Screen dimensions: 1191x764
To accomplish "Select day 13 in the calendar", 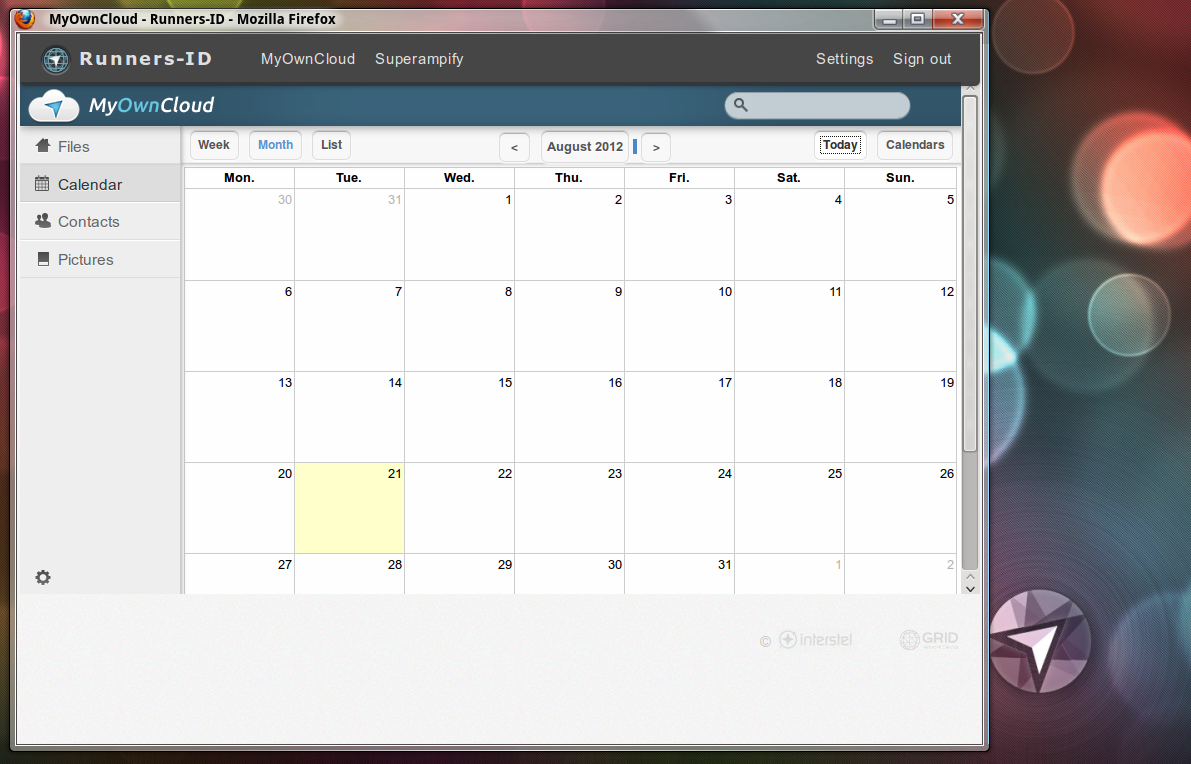I will pyautogui.click(x=239, y=417).
